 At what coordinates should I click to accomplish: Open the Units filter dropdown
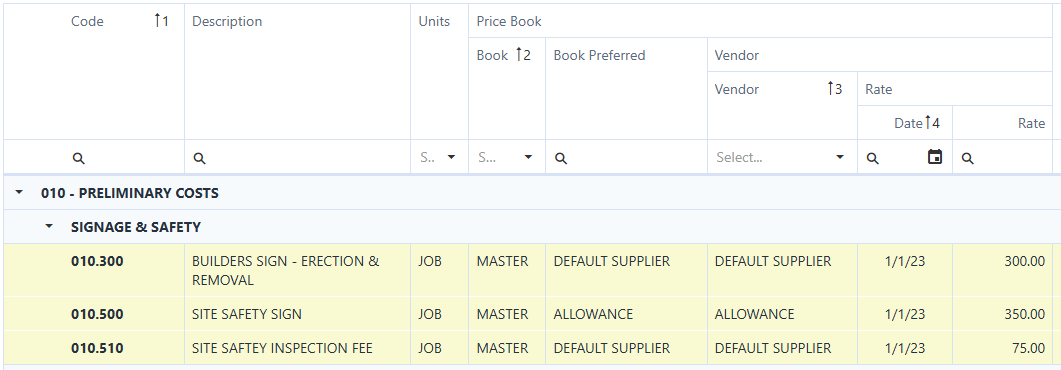tap(451, 158)
